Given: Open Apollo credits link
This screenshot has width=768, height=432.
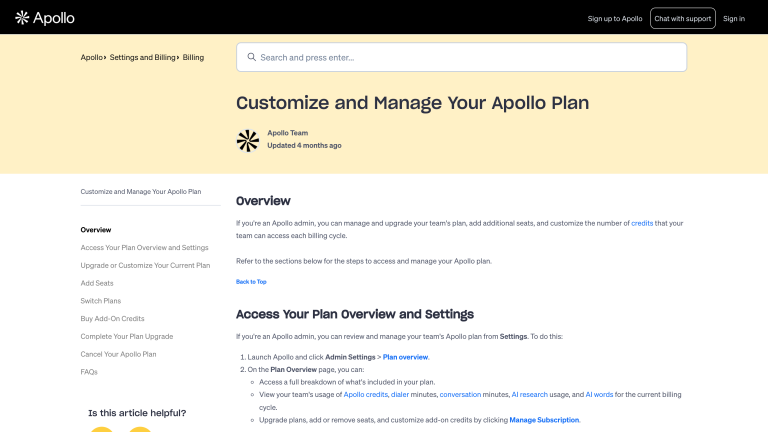Looking at the screenshot, I should coord(365,394).
